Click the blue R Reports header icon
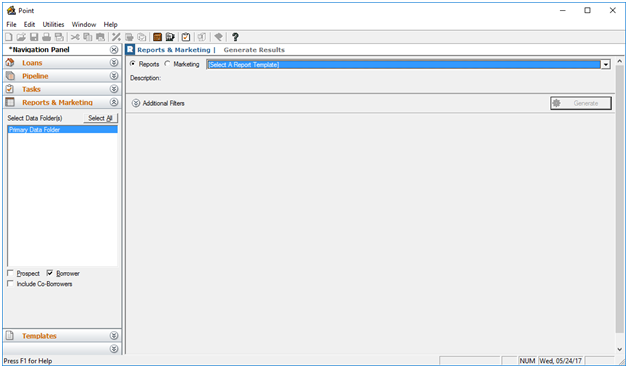628x368 pixels. 130,50
